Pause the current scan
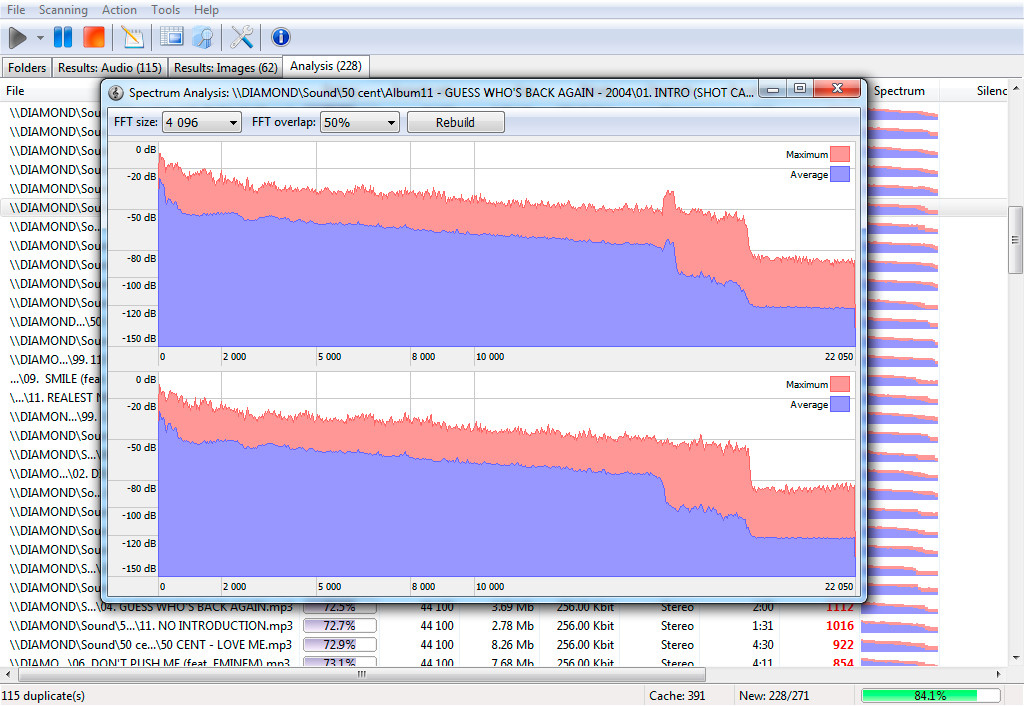The height and width of the screenshot is (706, 1024). click(63, 38)
